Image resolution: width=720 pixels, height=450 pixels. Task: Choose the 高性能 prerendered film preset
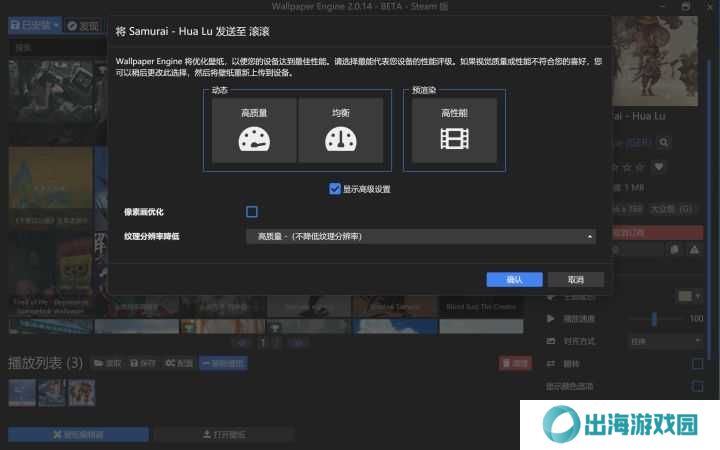454,130
